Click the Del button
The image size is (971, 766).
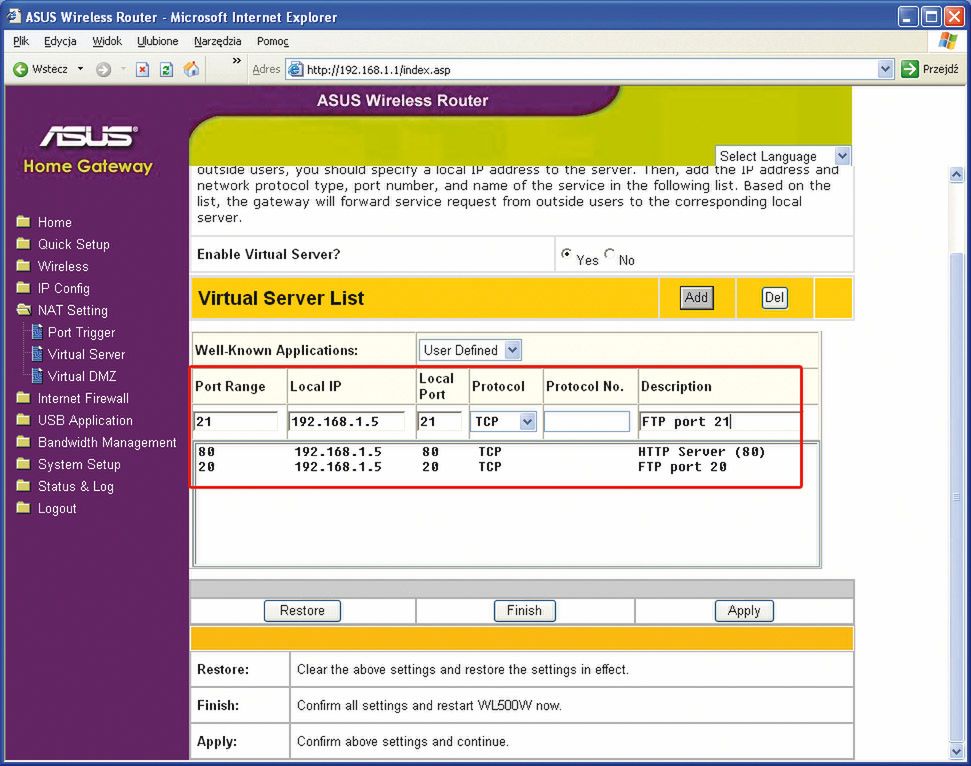pos(774,297)
